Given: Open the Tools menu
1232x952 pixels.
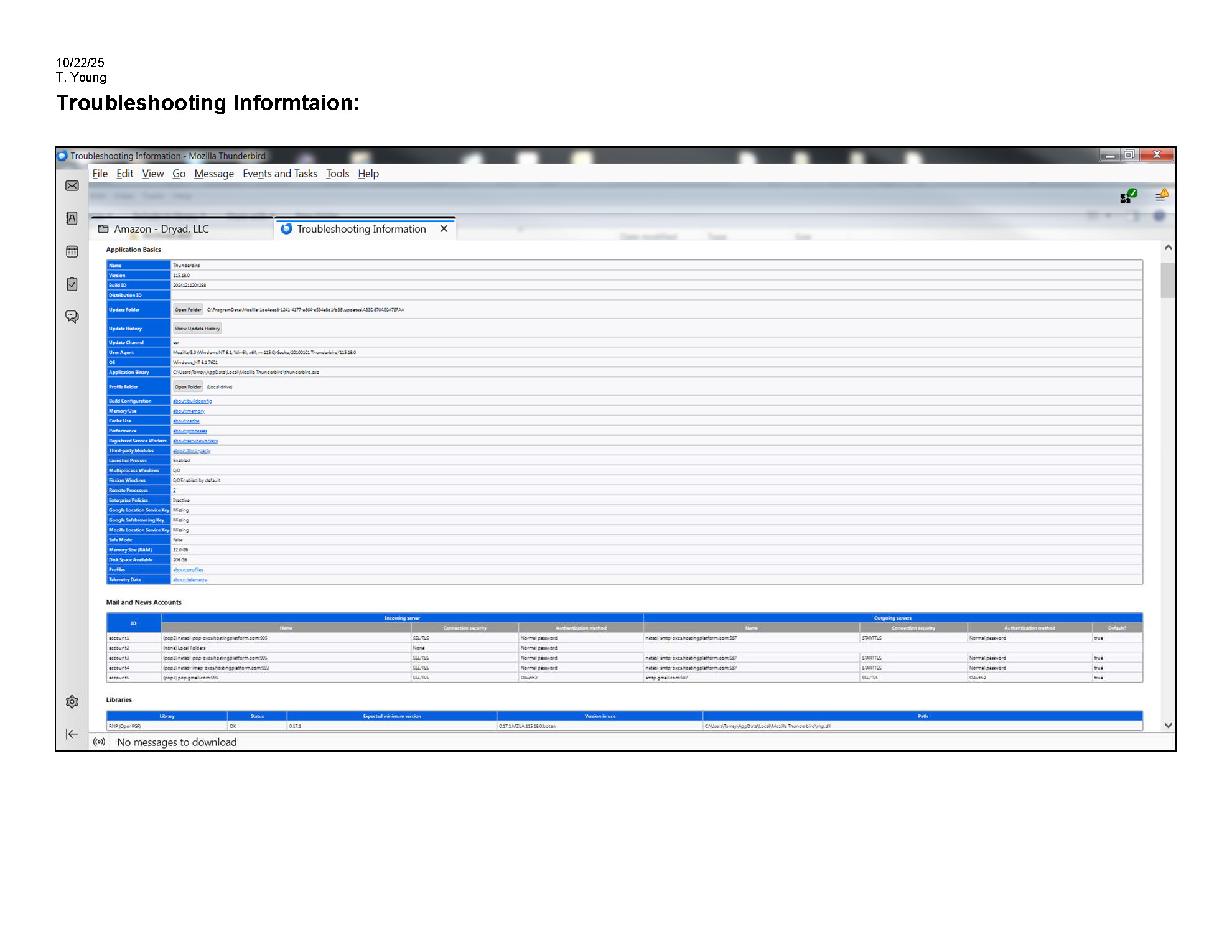Looking at the screenshot, I should click(x=337, y=174).
